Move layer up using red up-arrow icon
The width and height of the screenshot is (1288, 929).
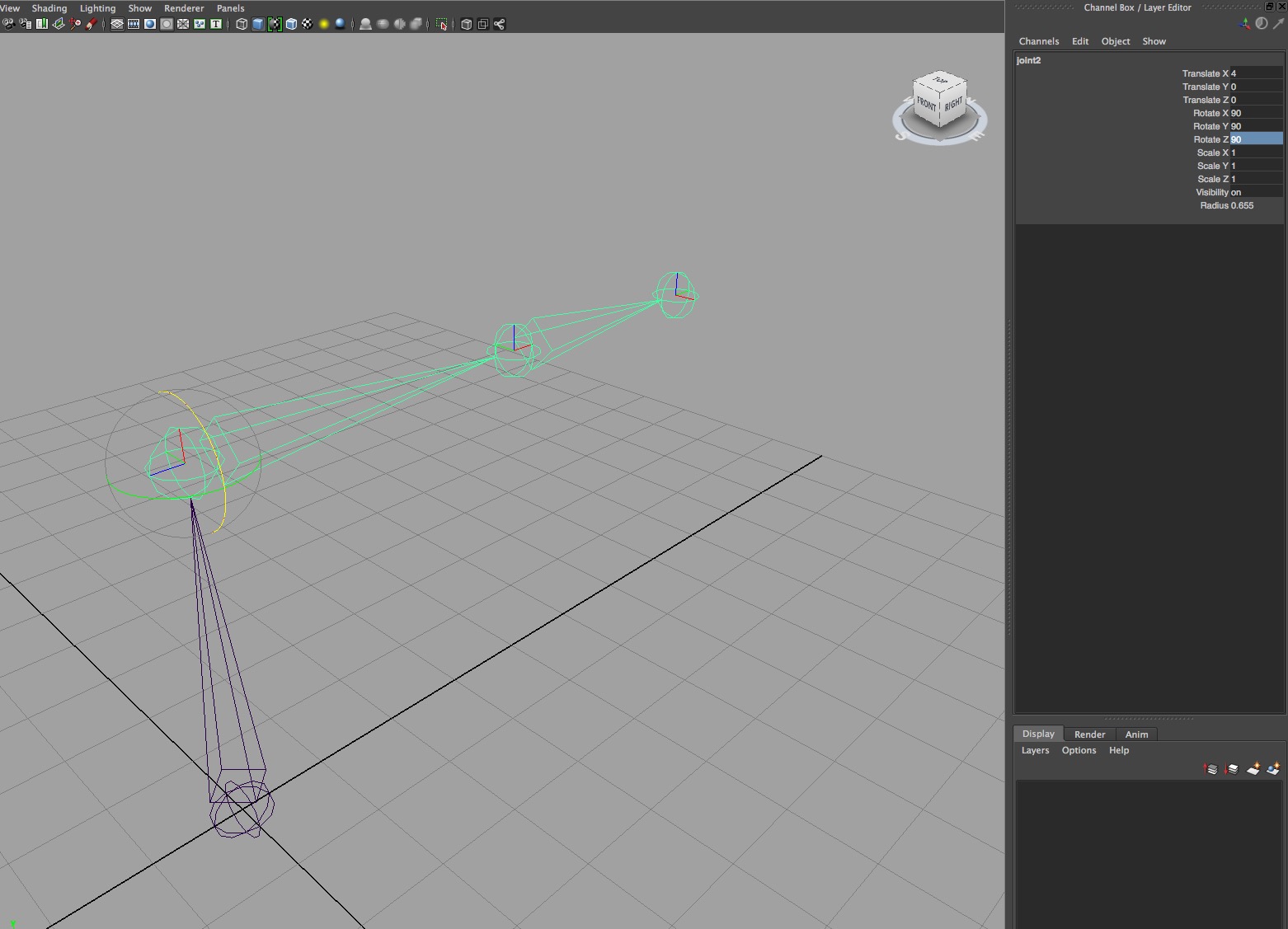point(1210,769)
